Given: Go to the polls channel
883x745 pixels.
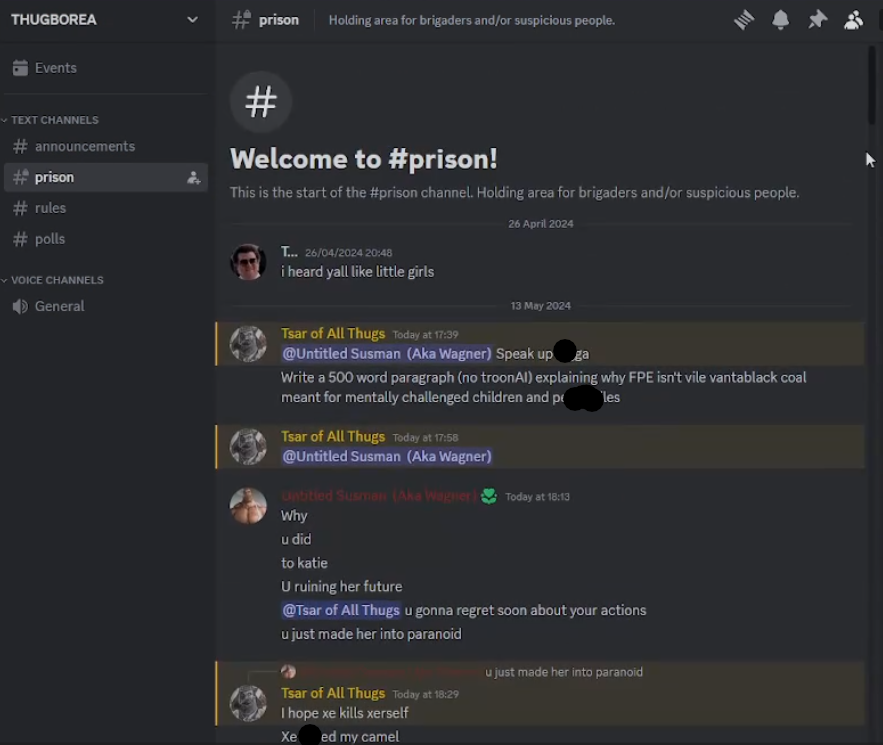Looking at the screenshot, I should [106, 239].
